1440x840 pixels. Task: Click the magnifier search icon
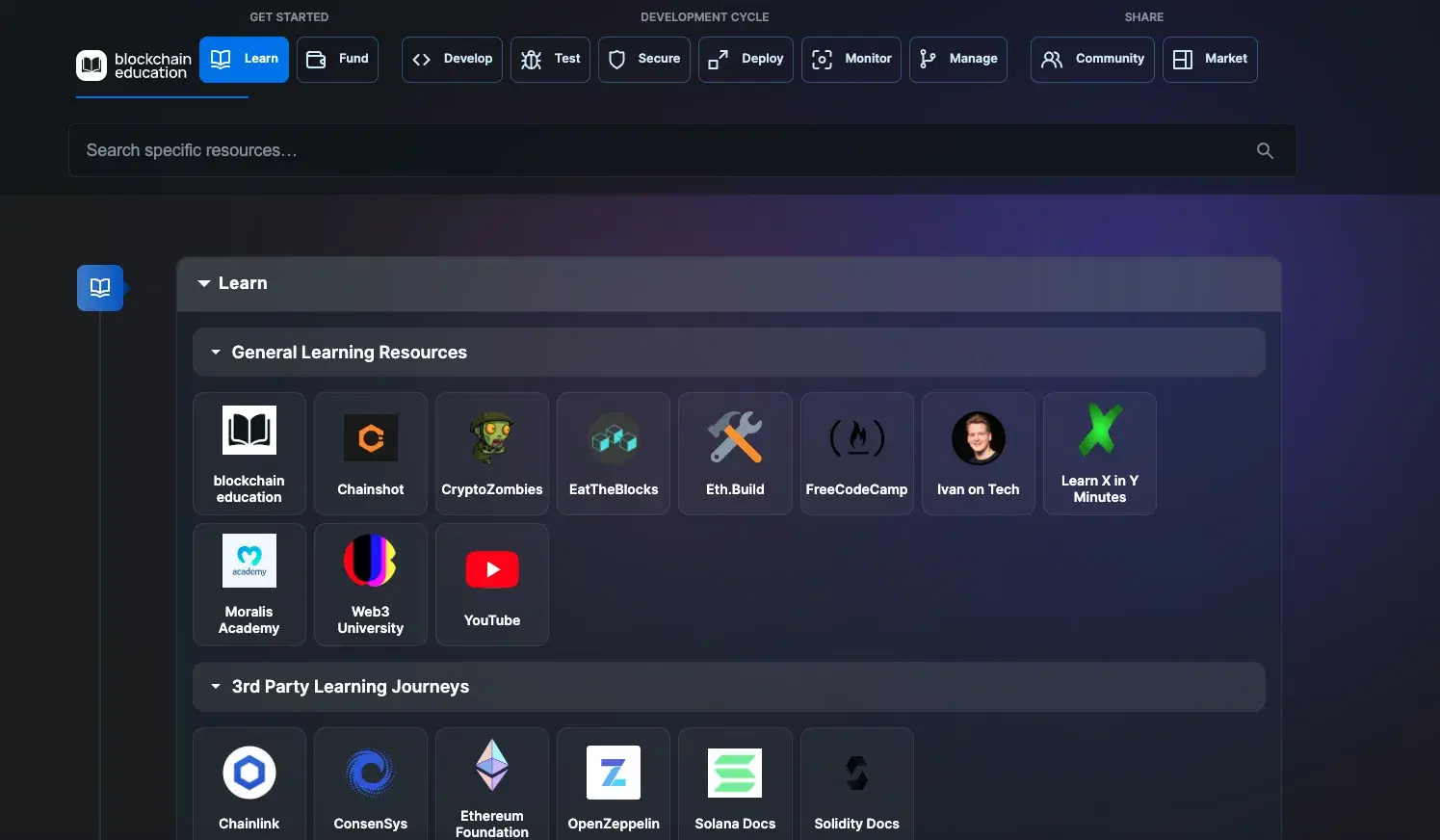pyautogui.click(x=1265, y=150)
